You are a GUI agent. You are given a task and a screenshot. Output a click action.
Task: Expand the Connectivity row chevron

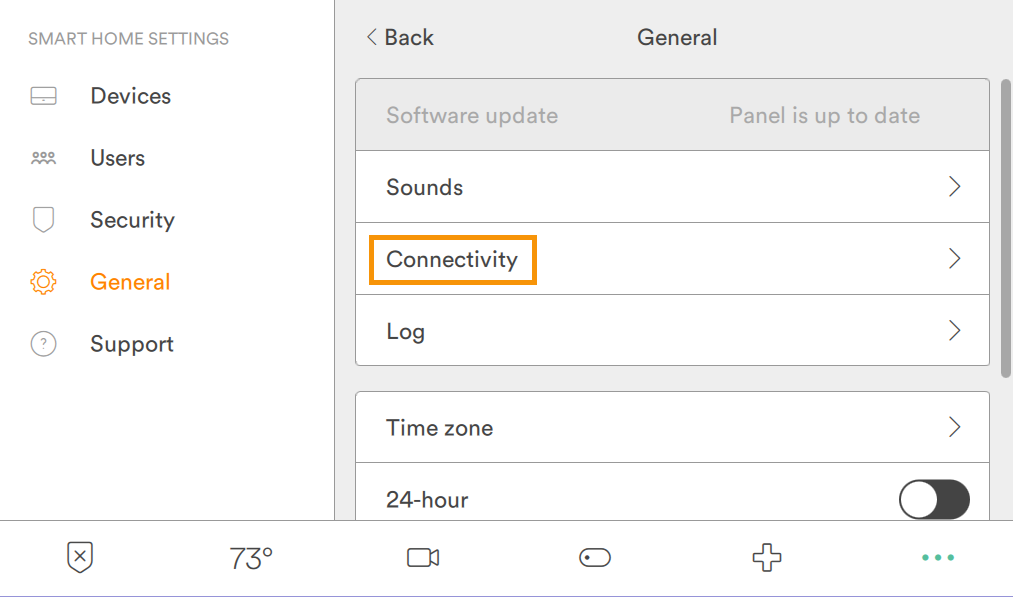[x=954, y=259]
